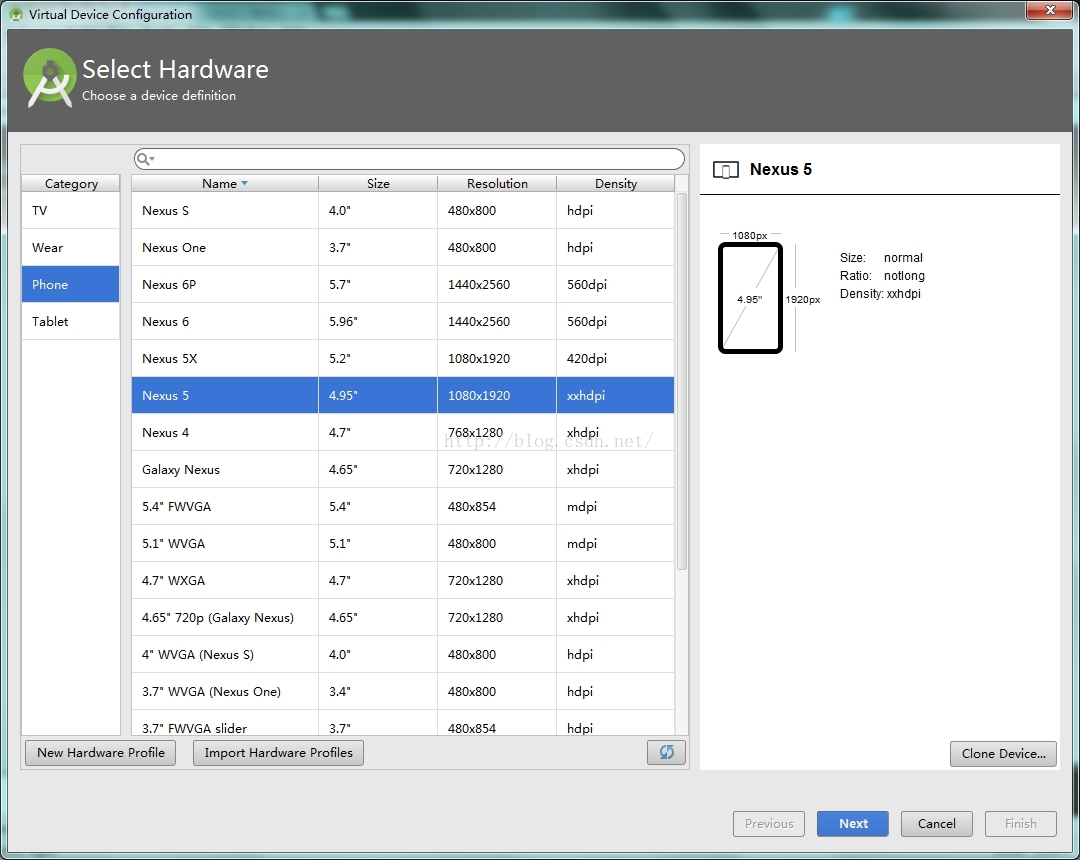Switch to the Tablet category
1080x860 pixels.
(70, 322)
